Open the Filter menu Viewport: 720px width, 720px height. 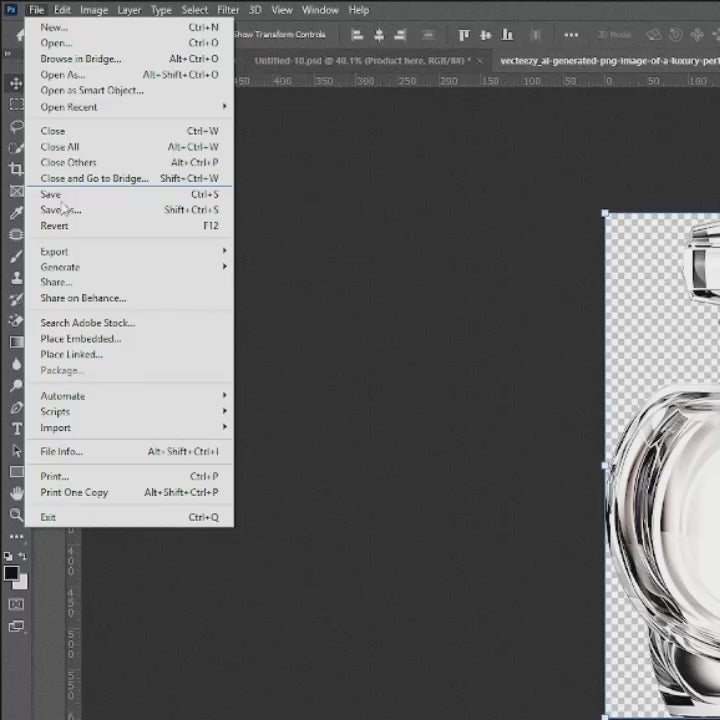coord(228,10)
